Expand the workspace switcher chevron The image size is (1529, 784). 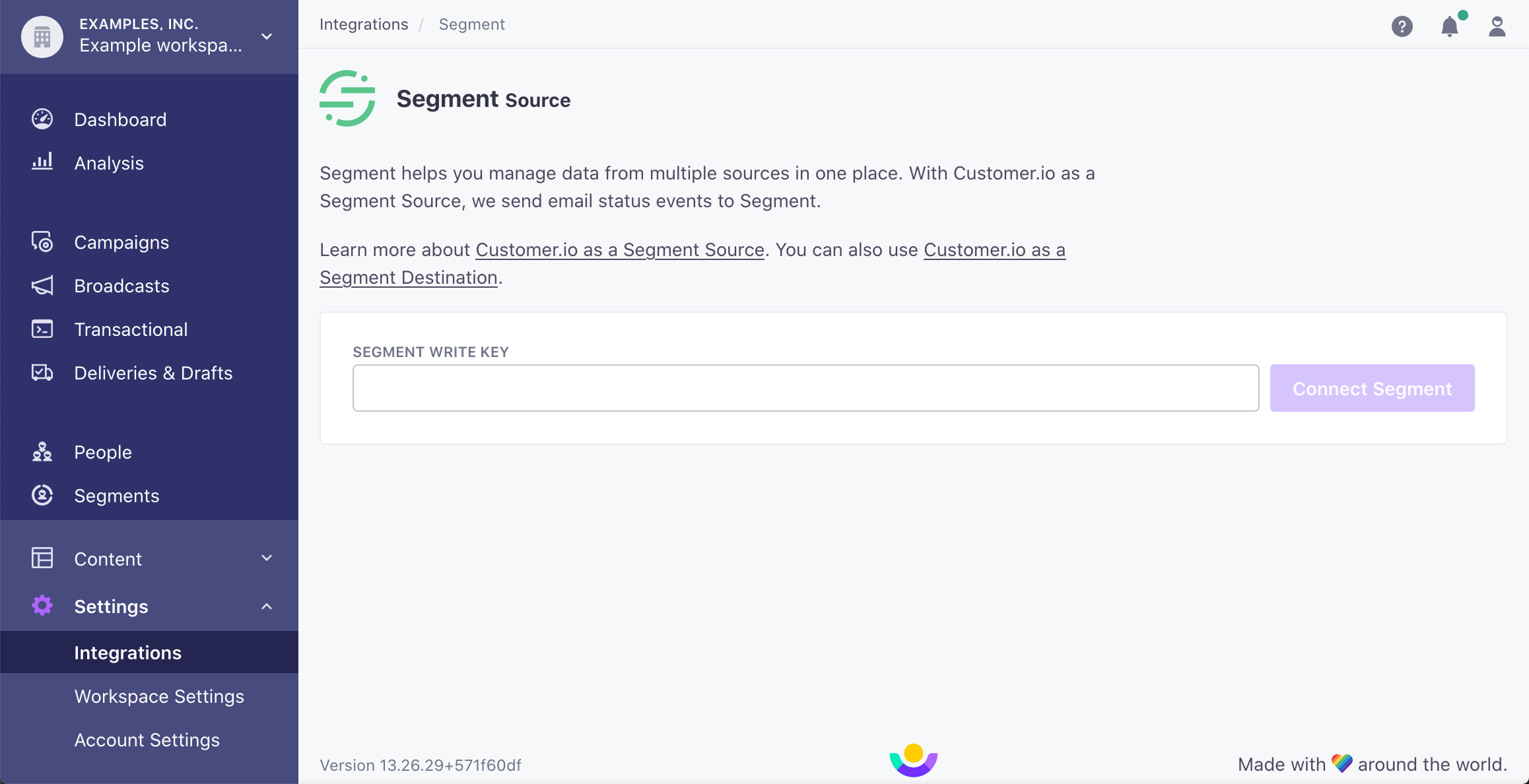coord(267,37)
